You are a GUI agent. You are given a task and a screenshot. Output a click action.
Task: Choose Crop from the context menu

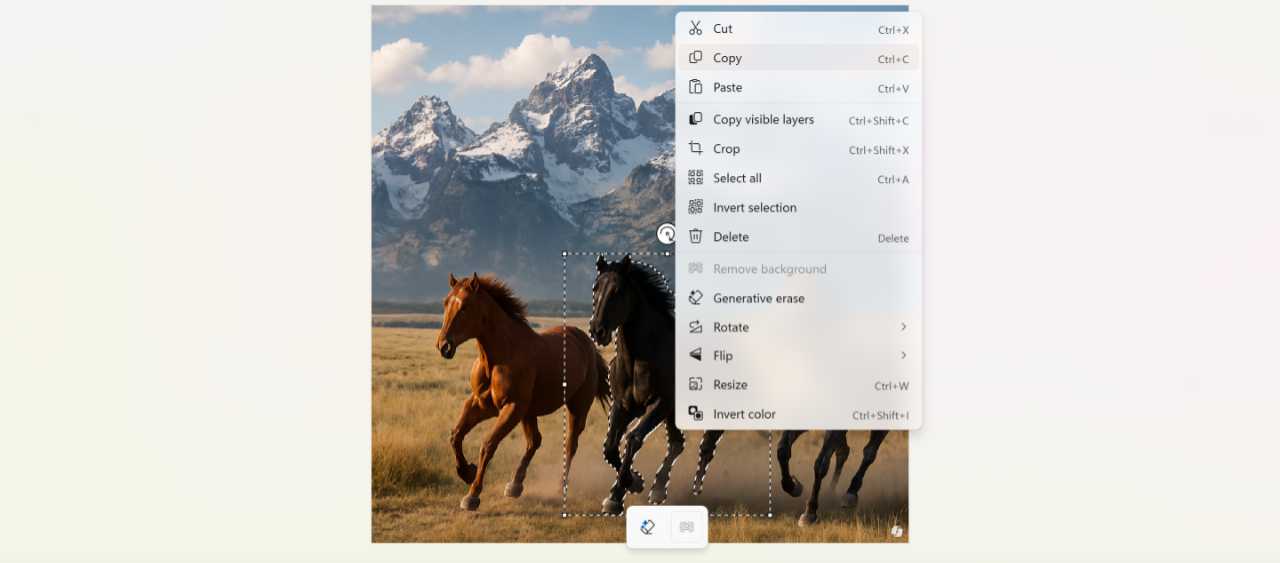(x=798, y=148)
